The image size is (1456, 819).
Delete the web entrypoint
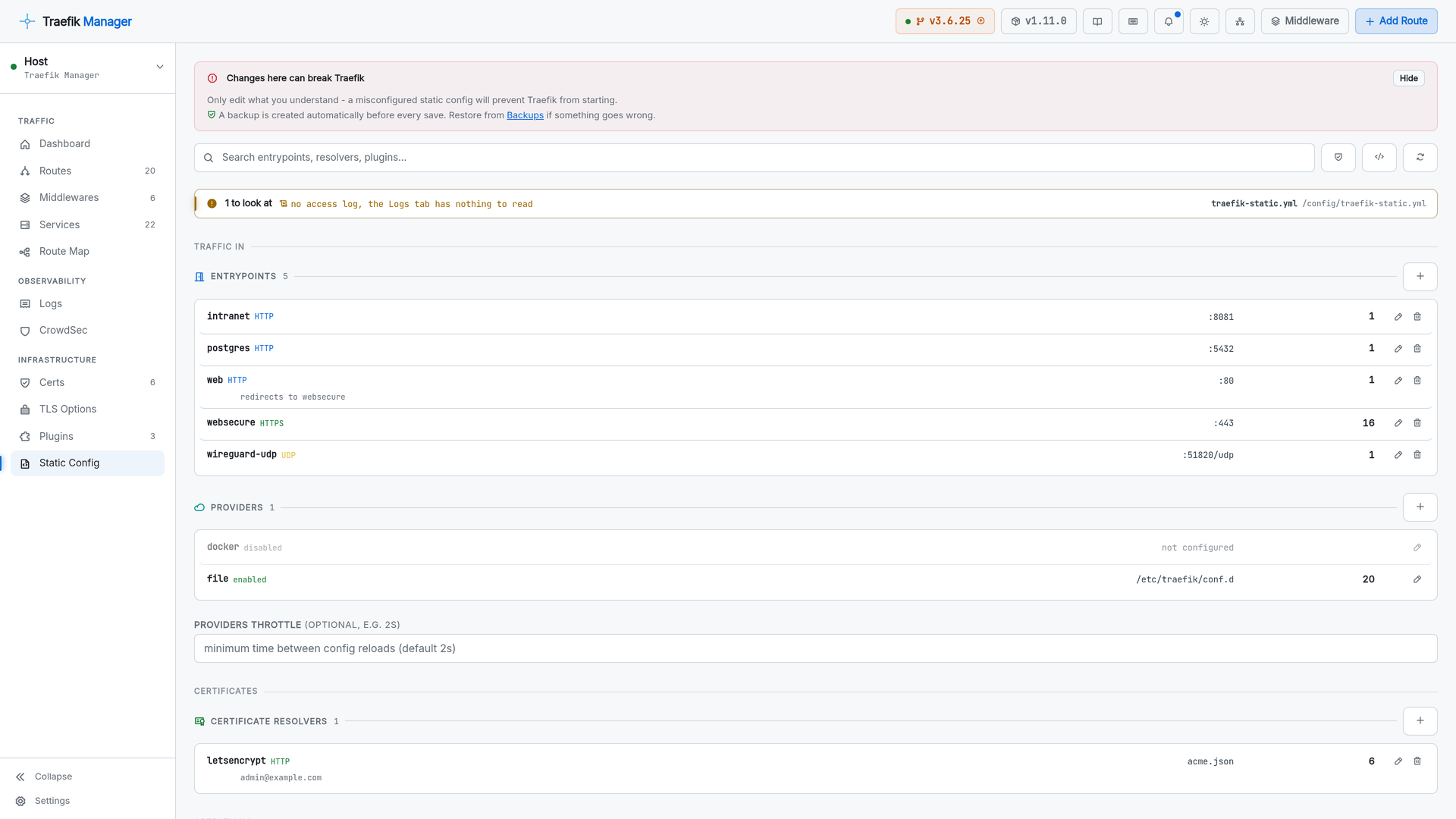1417,381
